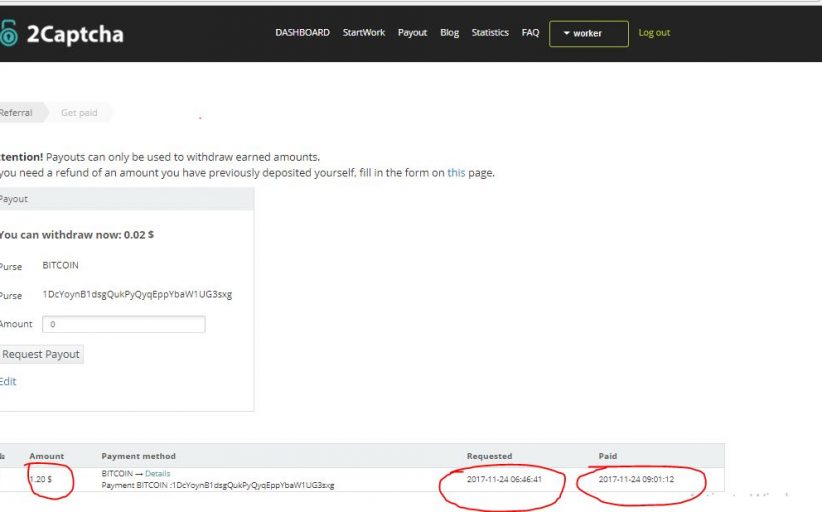
Task: Click into the Amount input field
Action: pyautogui.click(x=124, y=324)
